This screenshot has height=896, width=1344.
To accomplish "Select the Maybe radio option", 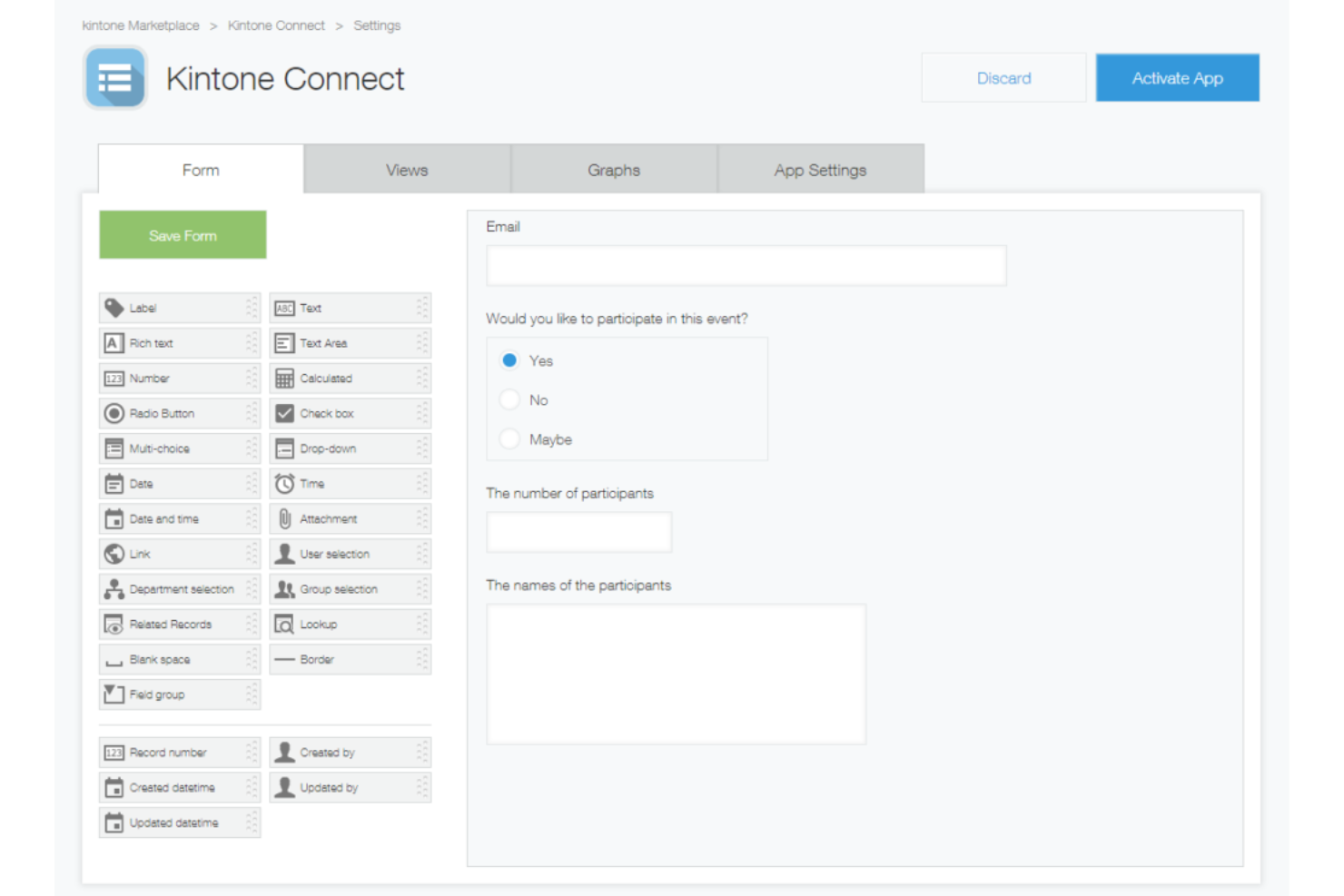I will point(509,438).
